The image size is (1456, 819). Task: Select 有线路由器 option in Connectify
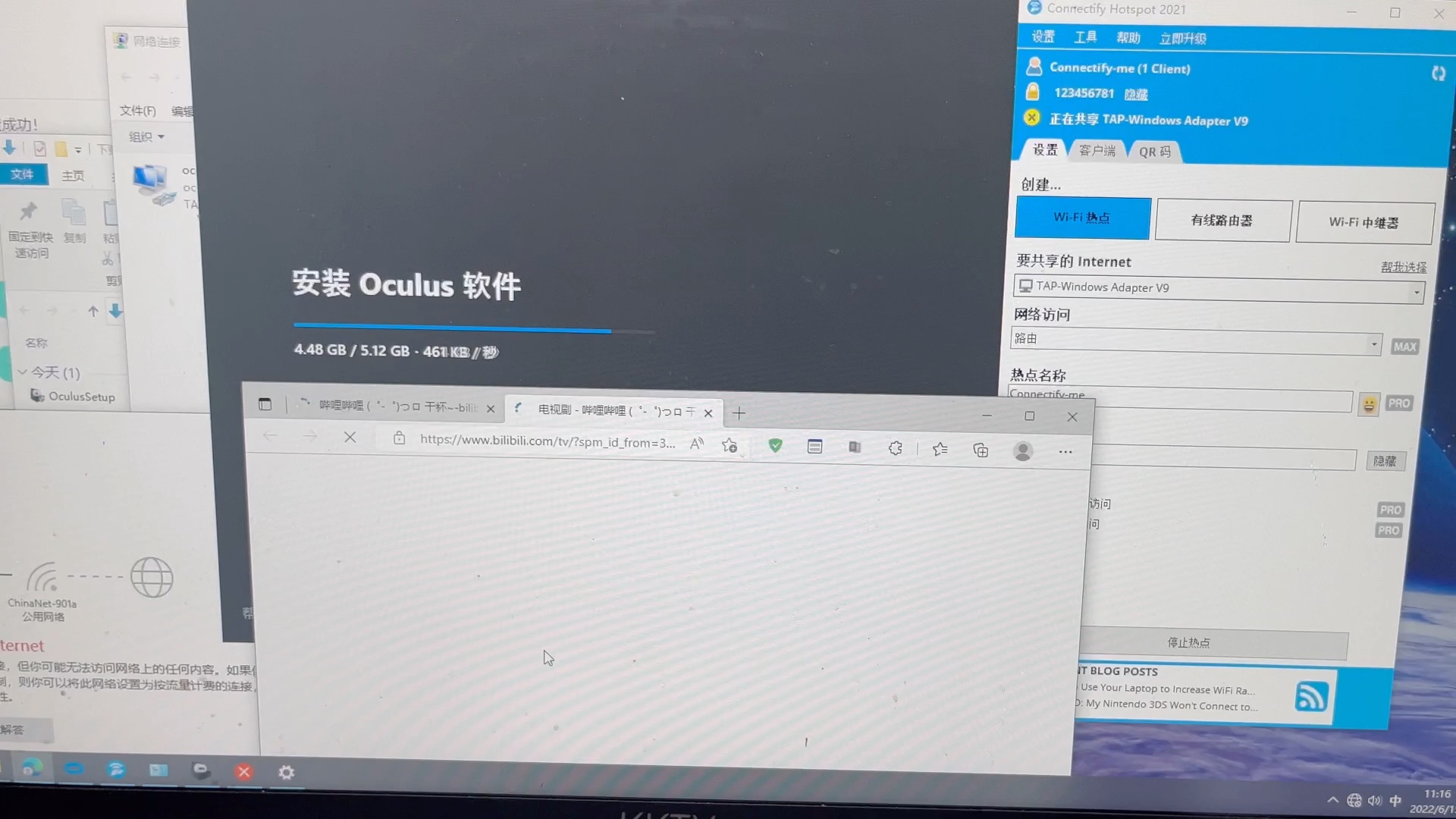point(1222,220)
